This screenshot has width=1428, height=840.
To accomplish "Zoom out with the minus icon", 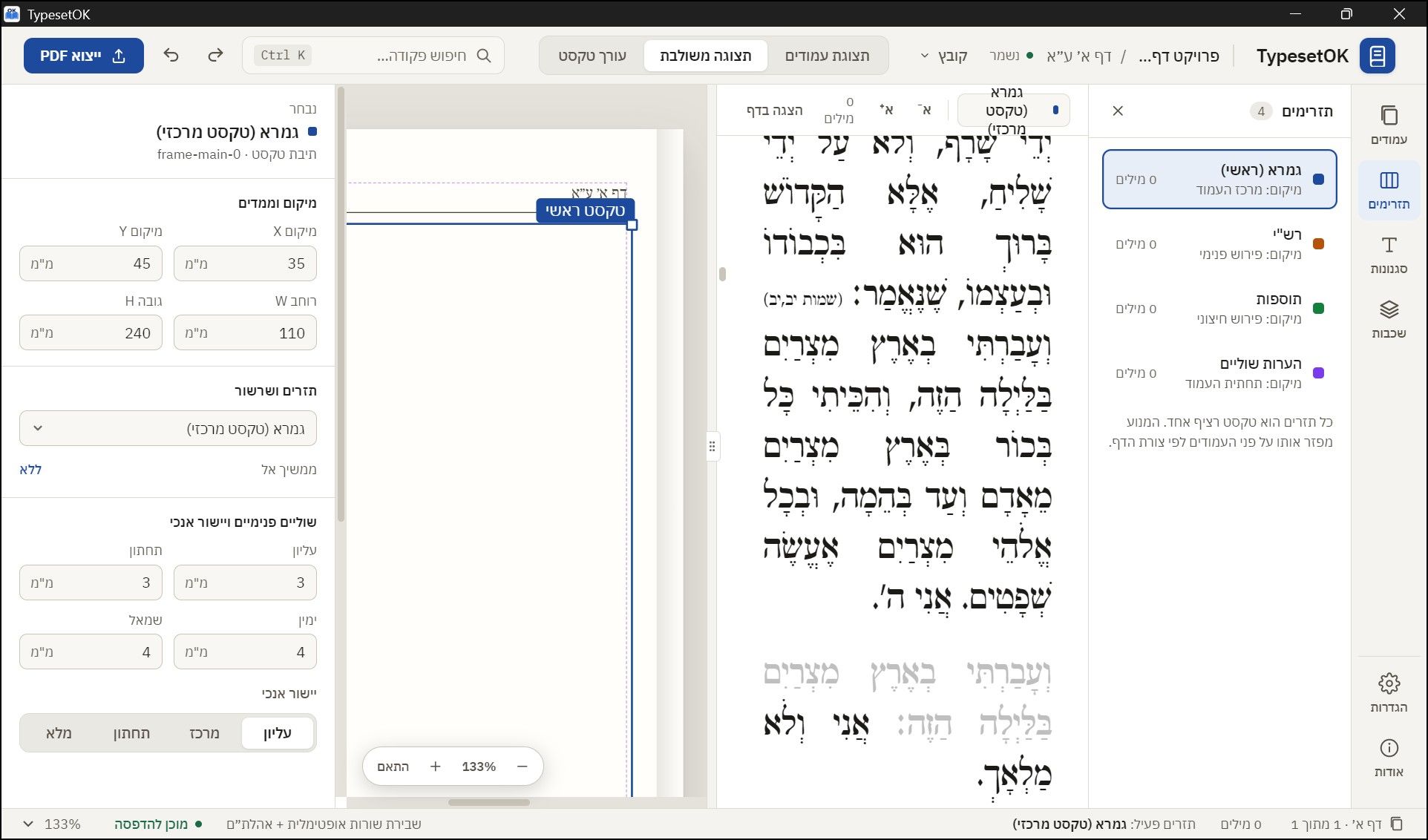I will coord(522,767).
